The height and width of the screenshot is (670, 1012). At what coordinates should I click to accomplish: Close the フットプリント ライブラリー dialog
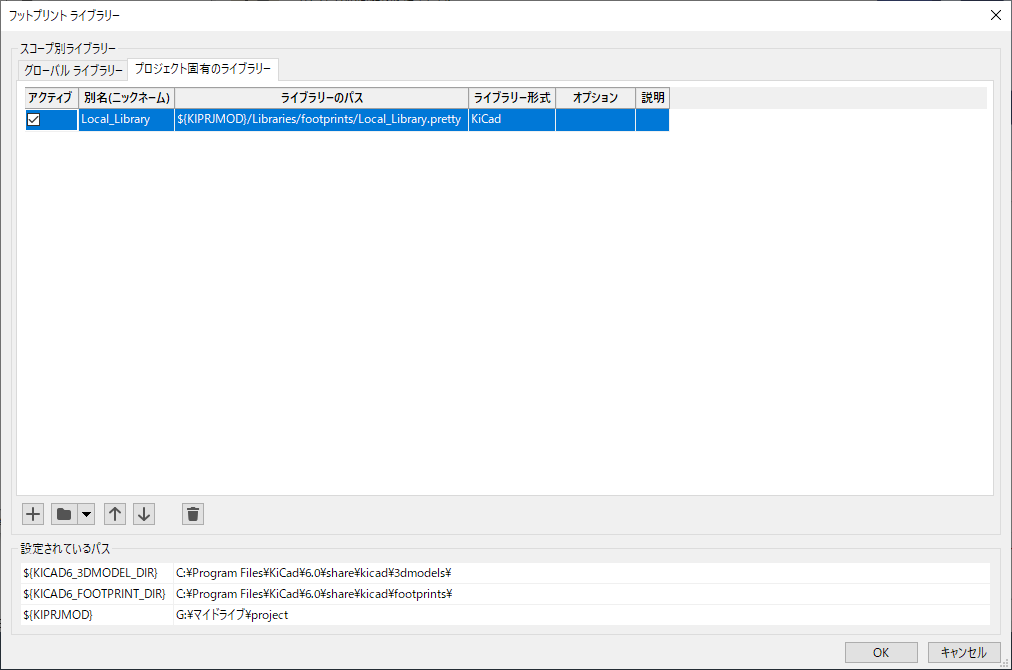click(x=994, y=15)
